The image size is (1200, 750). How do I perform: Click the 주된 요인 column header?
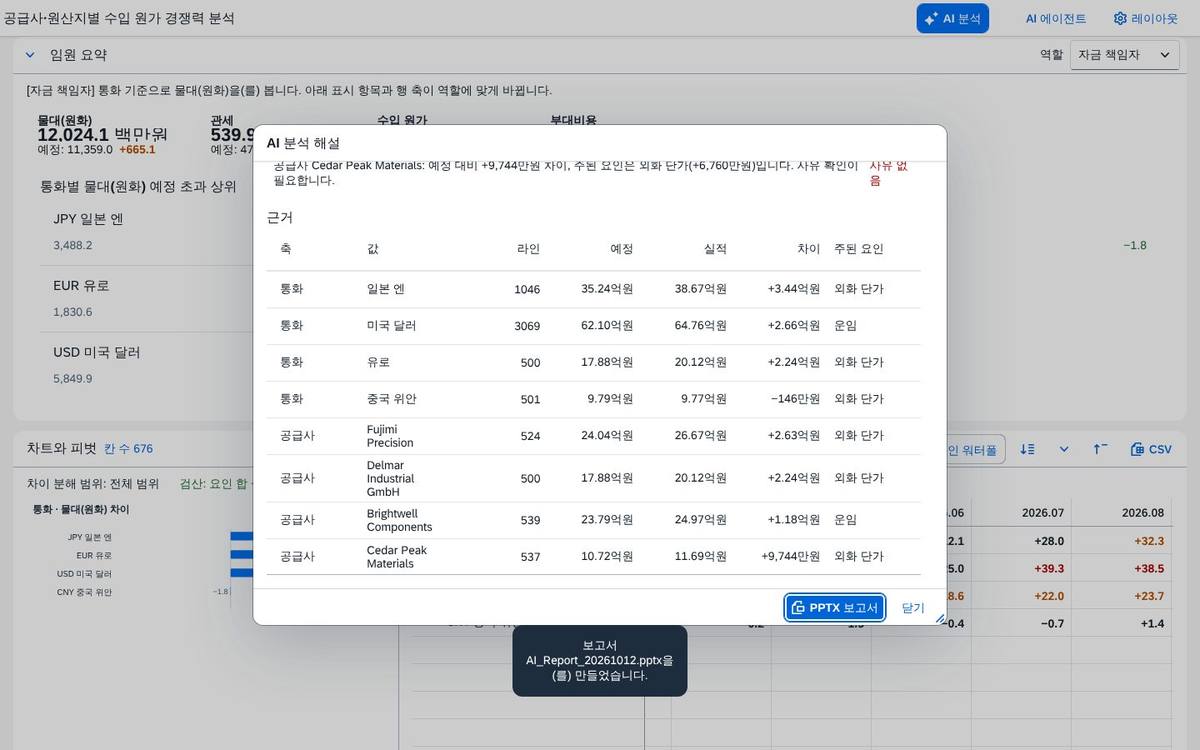click(x=859, y=249)
